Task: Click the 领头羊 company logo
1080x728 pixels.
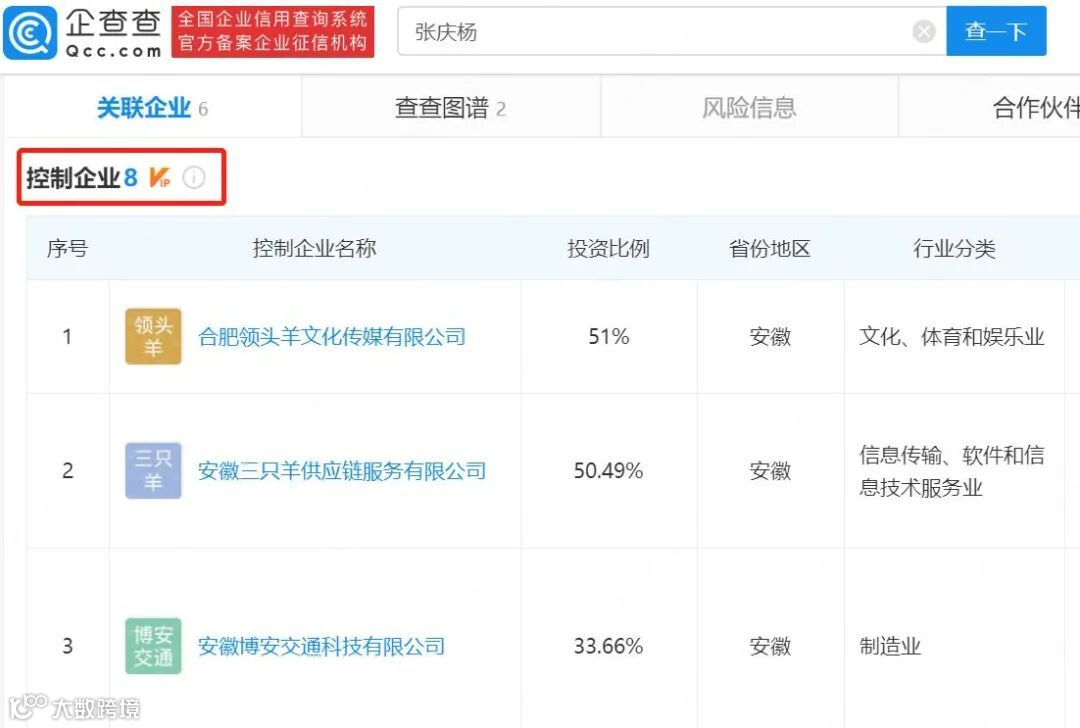Action: [153, 336]
